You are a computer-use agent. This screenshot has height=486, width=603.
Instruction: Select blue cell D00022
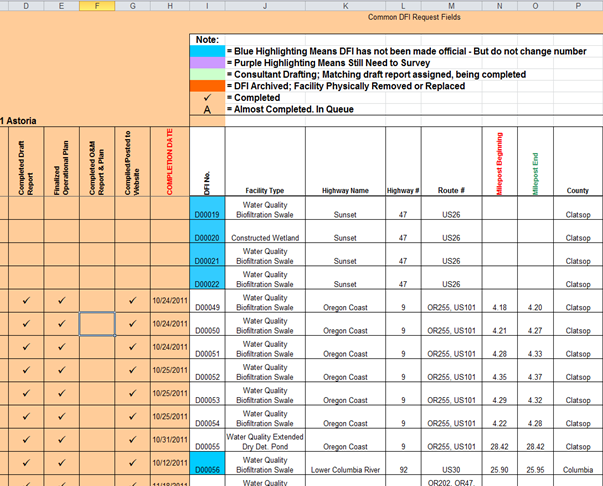click(x=207, y=278)
